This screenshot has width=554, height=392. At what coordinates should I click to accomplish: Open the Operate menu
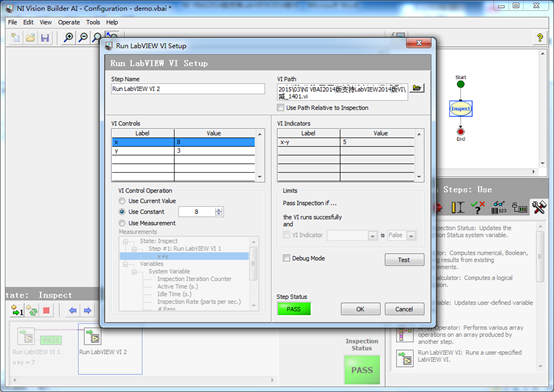coord(69,22)
